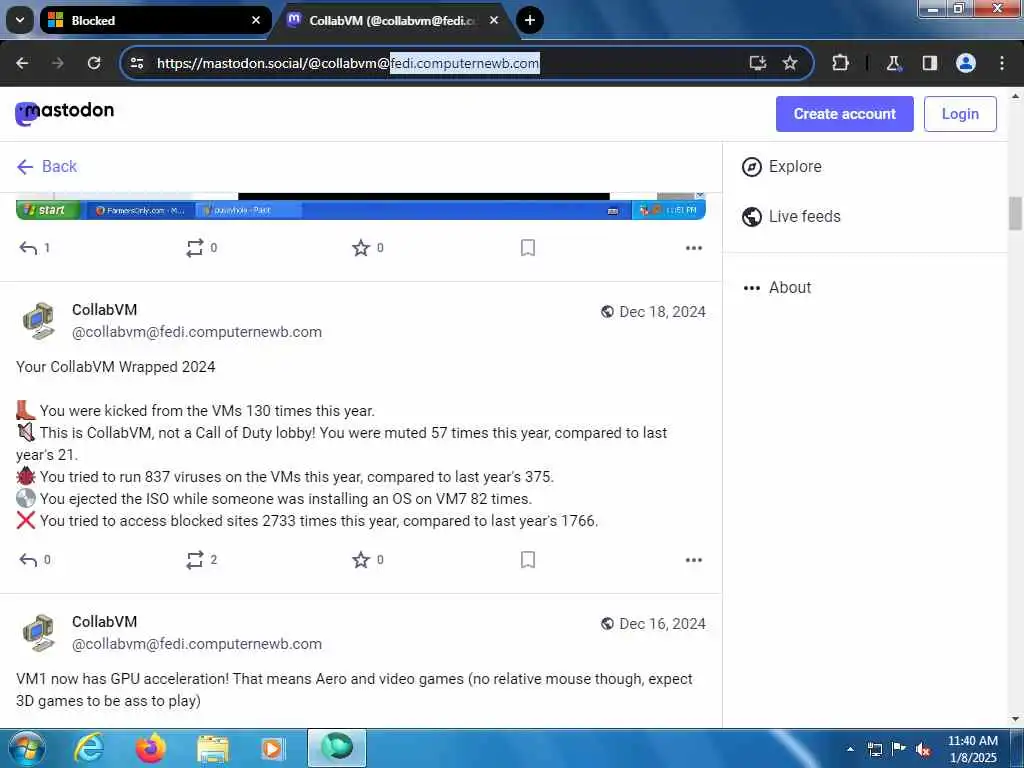Switch to the CollabVM Mastodon tab
Viewport: 1024px width, 768px height.
[396, 20]
